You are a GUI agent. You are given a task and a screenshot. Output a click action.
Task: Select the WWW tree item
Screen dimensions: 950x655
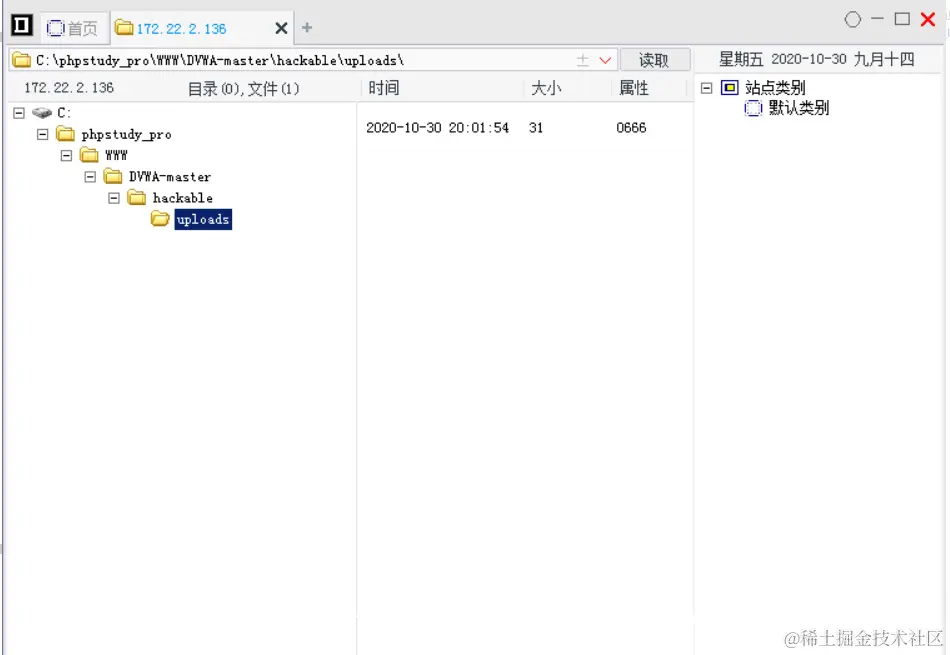[x=116, y=156]
